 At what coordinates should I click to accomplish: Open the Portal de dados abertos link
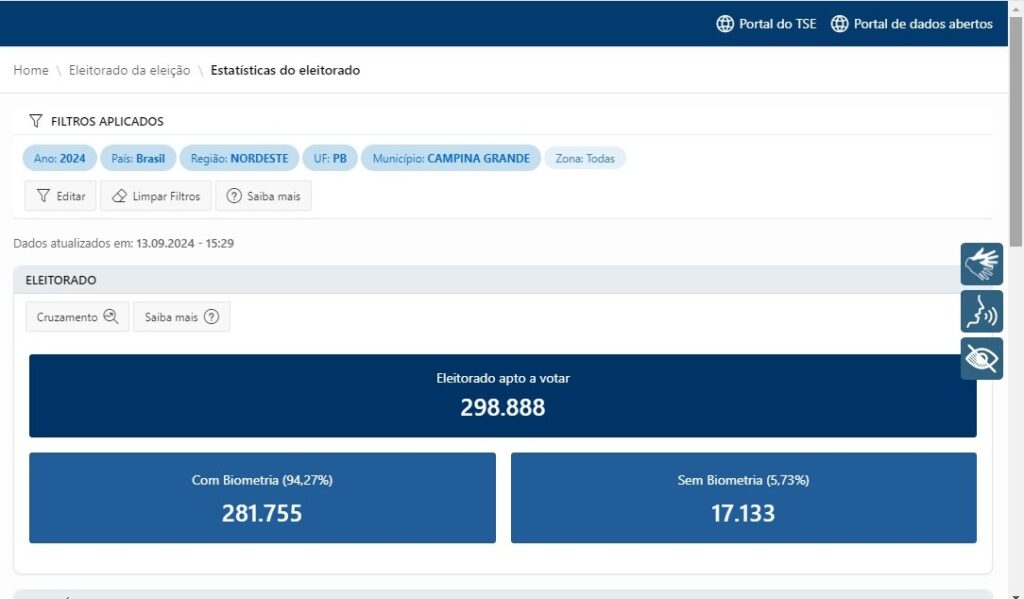912,24
